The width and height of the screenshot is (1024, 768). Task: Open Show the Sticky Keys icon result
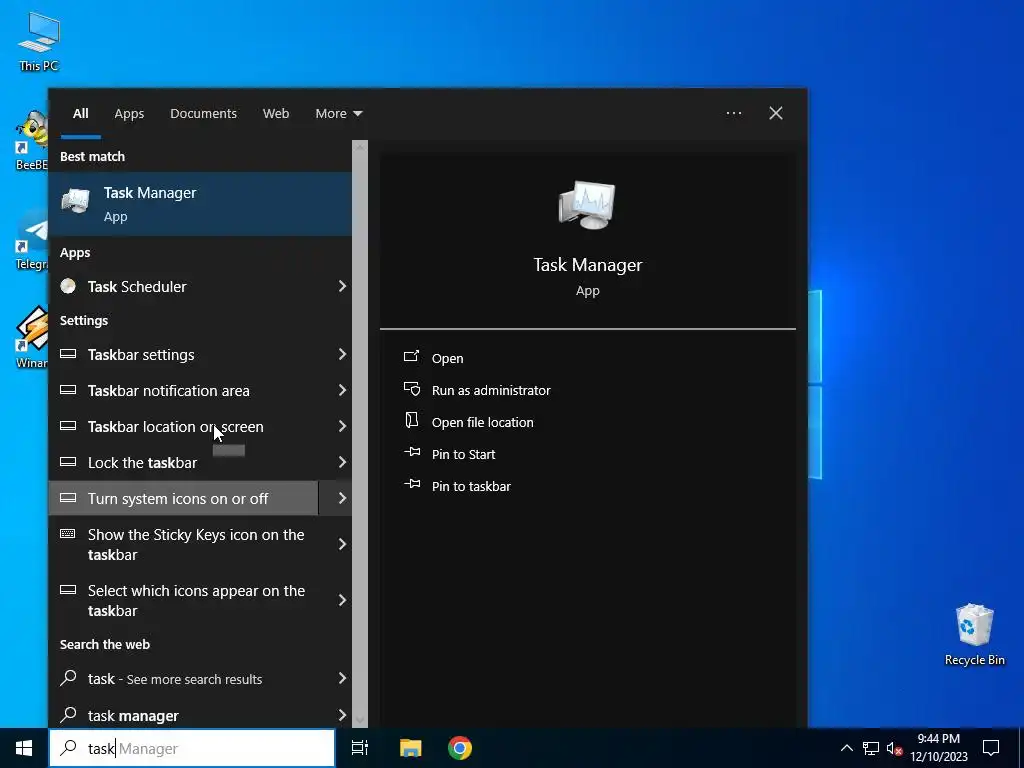(184, 545)
